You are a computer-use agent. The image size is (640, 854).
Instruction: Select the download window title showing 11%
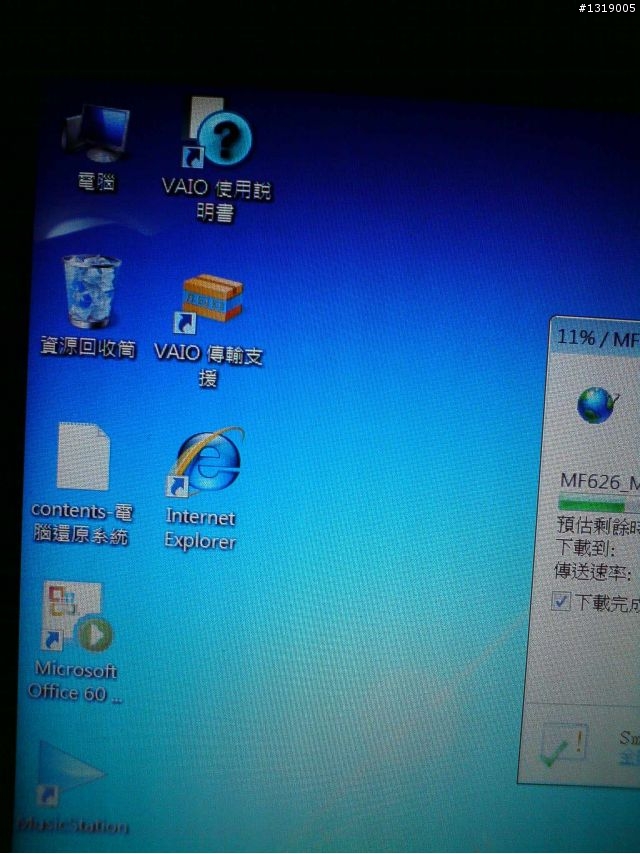click(x=598, y=338)
